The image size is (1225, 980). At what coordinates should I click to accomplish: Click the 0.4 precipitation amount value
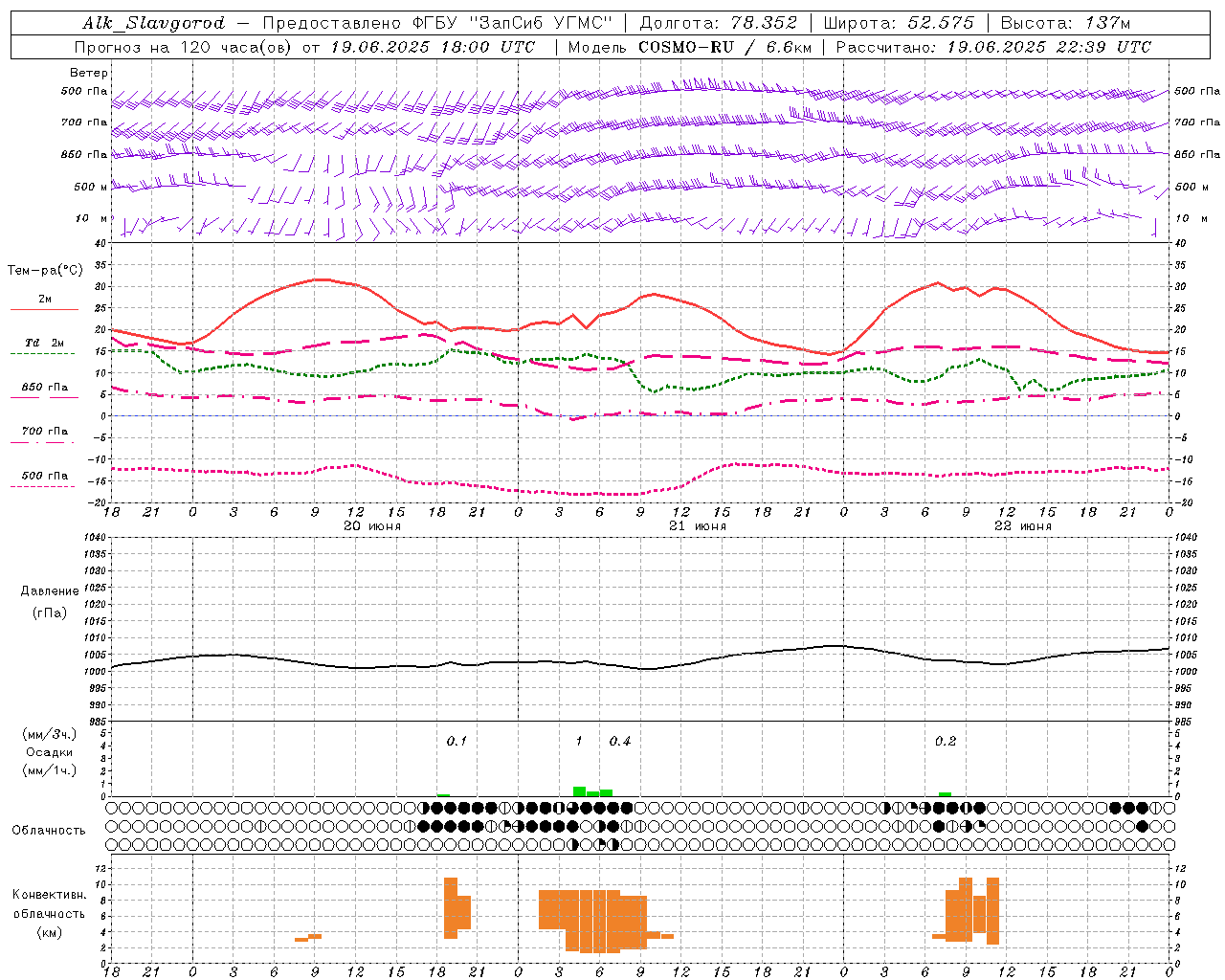(620, 741)
